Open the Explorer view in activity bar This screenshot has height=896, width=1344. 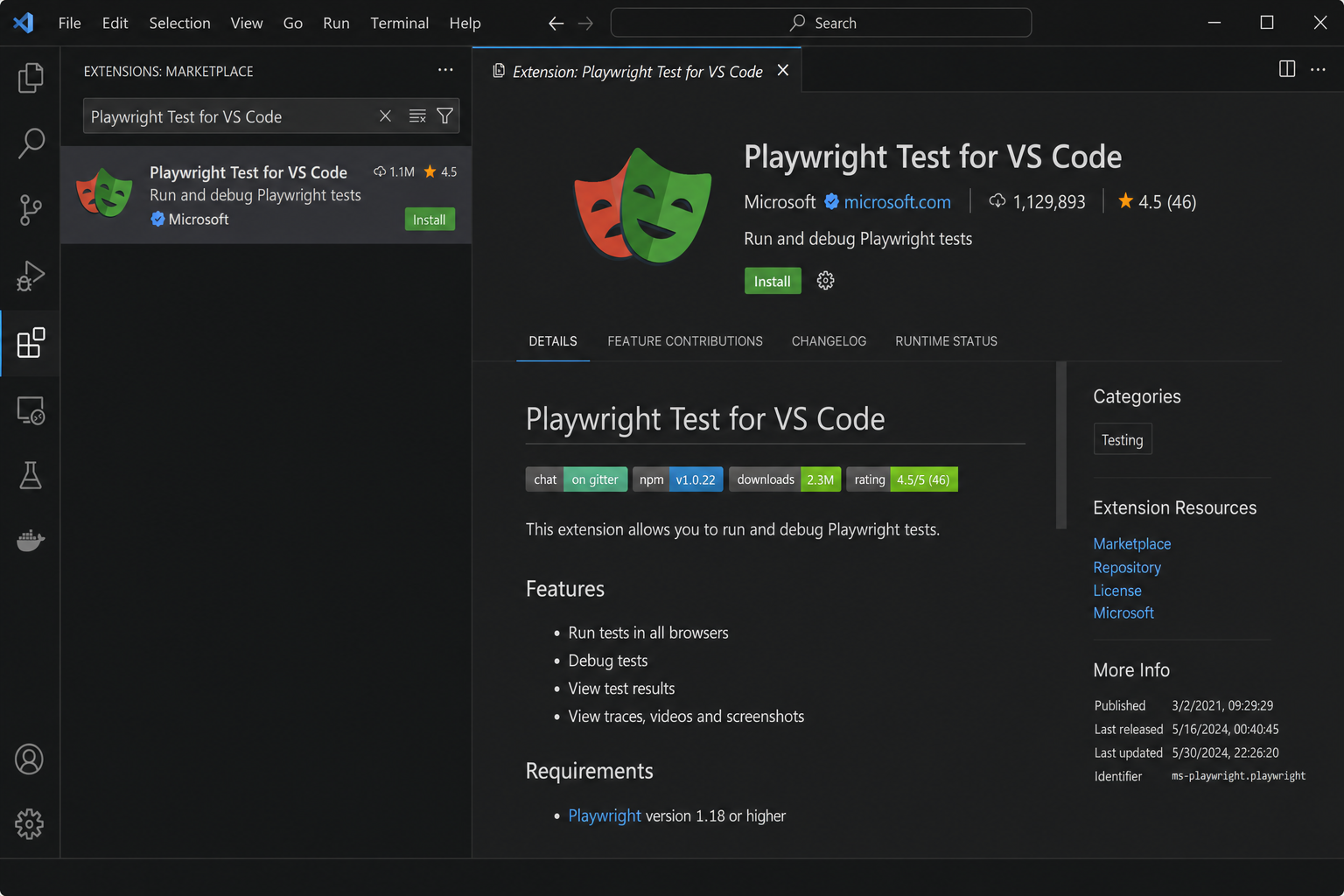pyautogui.click(x=31, y=78)
